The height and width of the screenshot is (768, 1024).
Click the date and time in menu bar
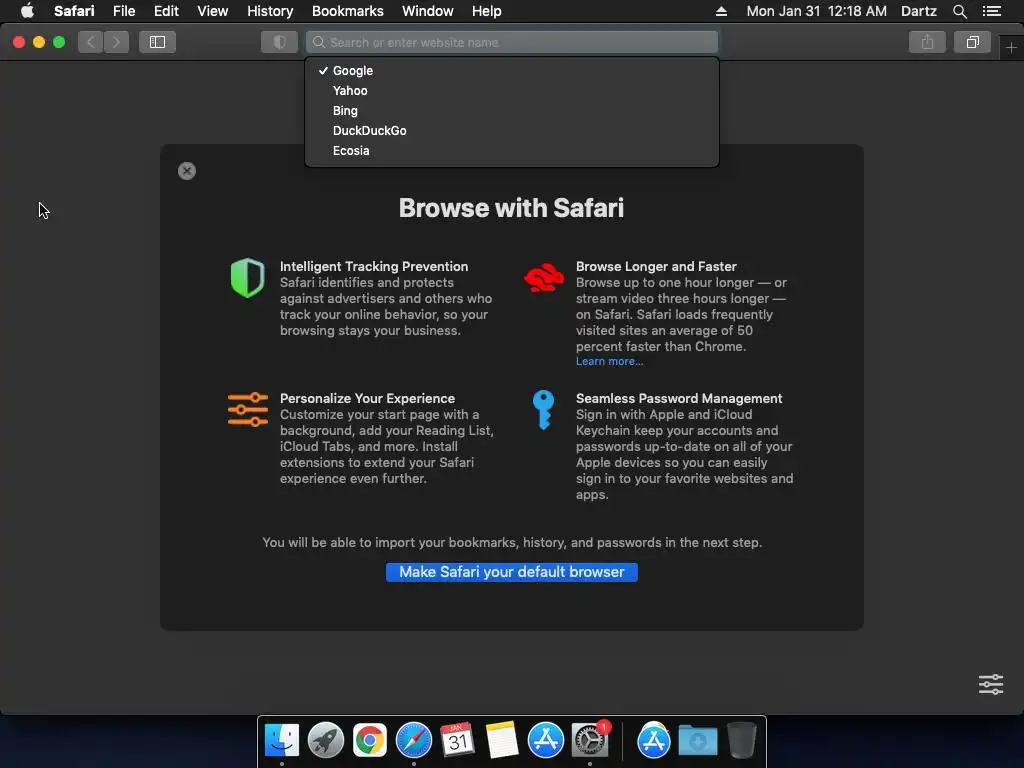coord(816,11)
